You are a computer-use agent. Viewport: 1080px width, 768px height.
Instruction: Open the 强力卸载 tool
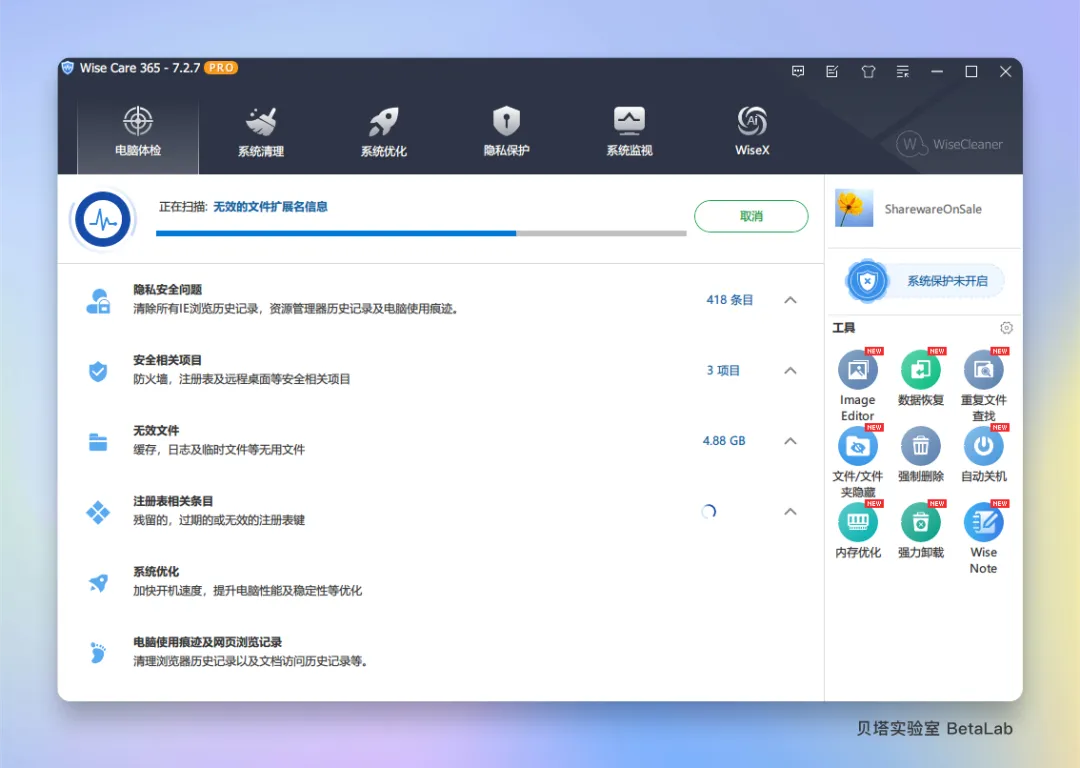click(x=920, y=523)
